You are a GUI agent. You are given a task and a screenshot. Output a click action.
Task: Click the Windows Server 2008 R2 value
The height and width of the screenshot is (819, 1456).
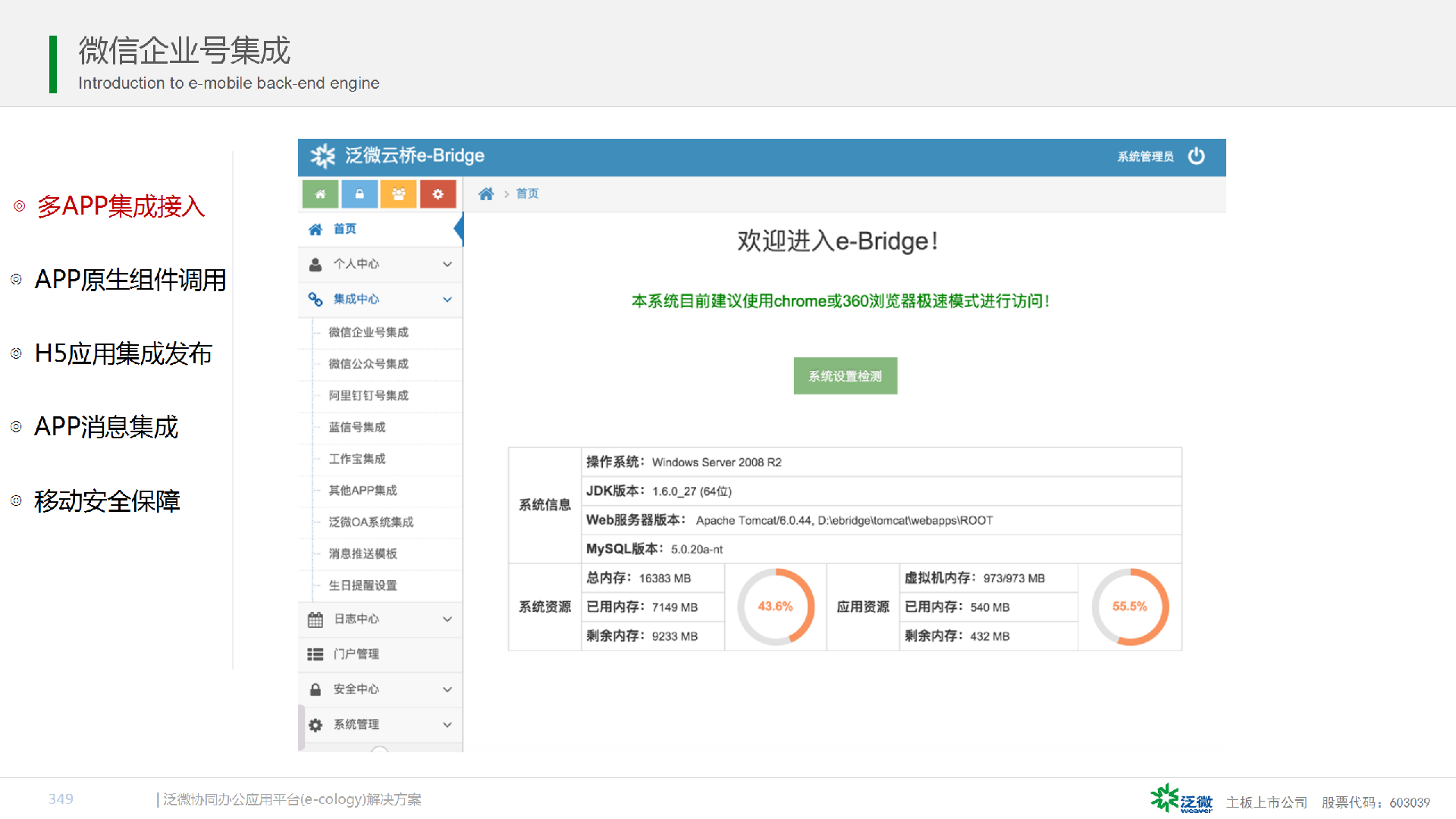(717, 463)
